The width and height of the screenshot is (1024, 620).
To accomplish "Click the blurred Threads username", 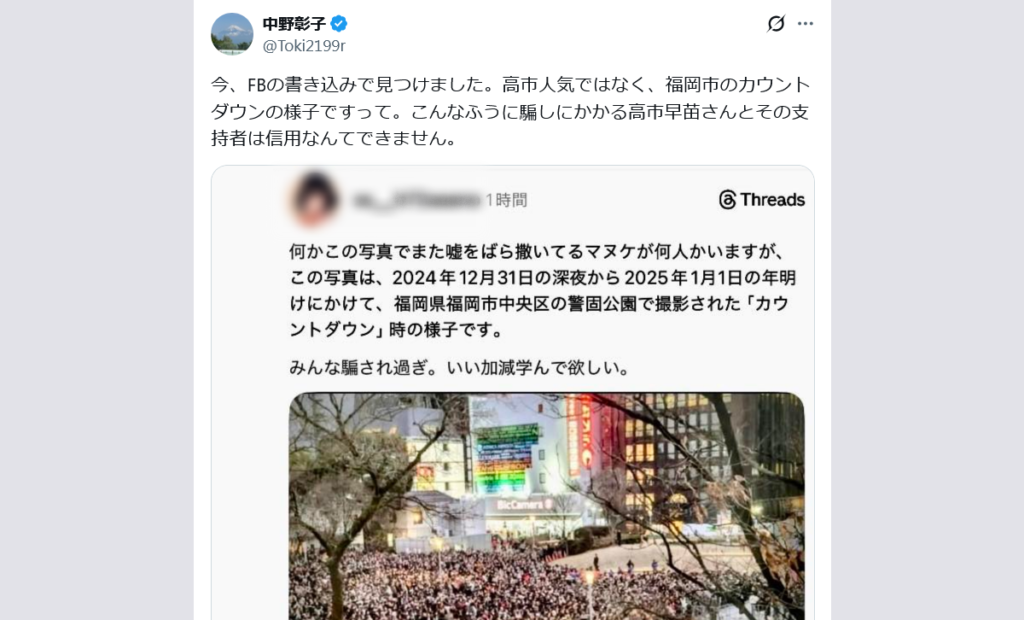I will click(x=416, y=200).
